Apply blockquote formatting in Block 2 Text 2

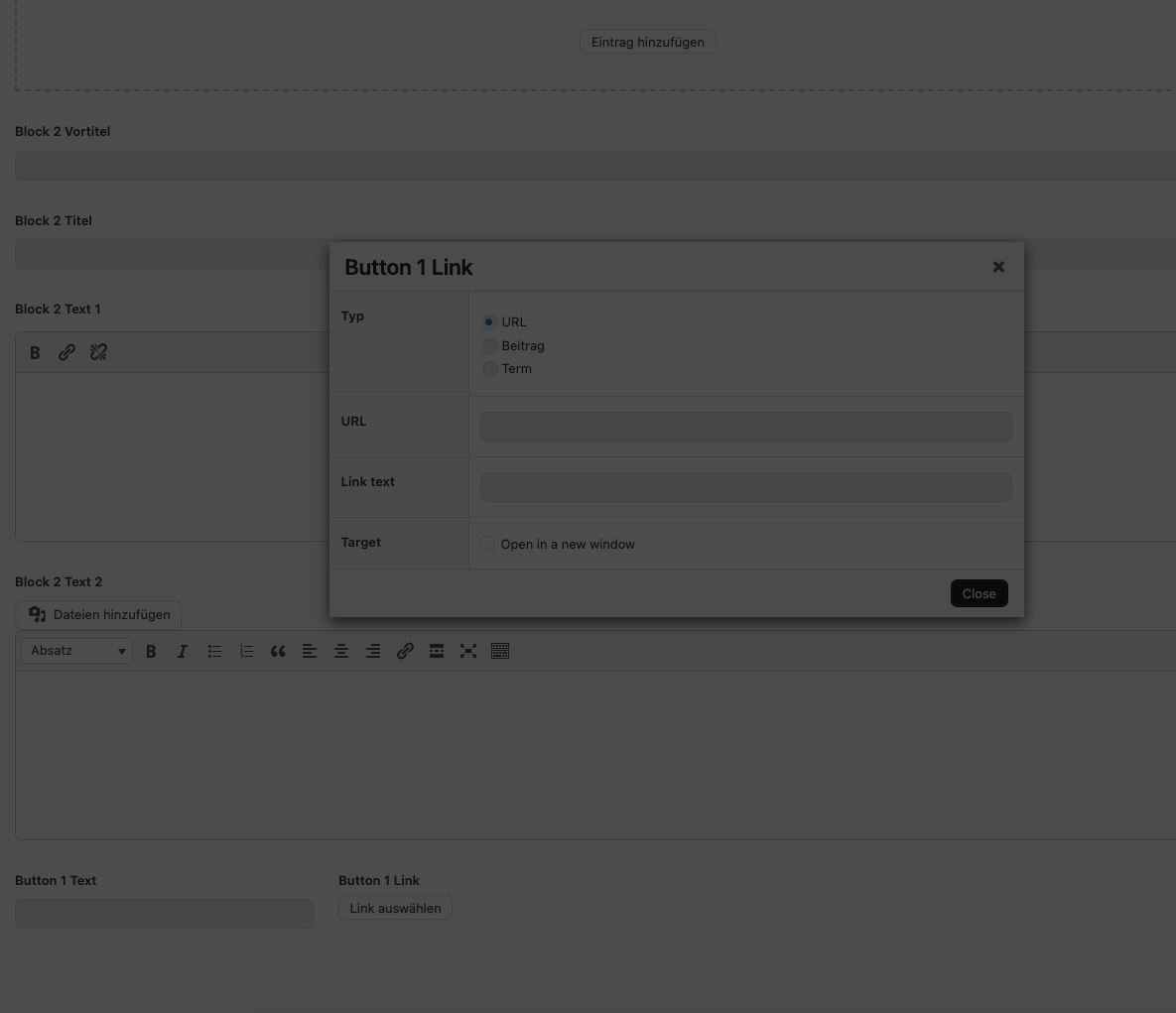click(x=278, y=651)
